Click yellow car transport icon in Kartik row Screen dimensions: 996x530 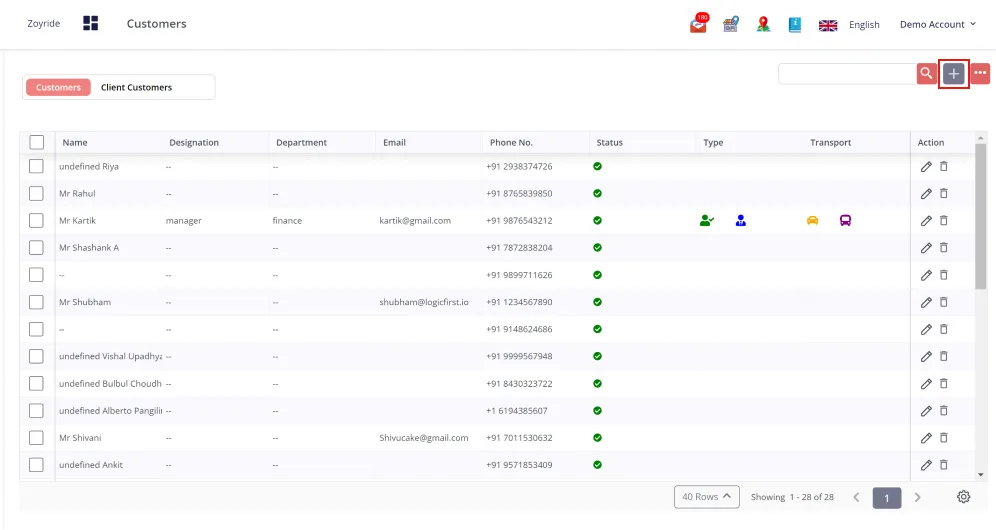click(812, 221)
